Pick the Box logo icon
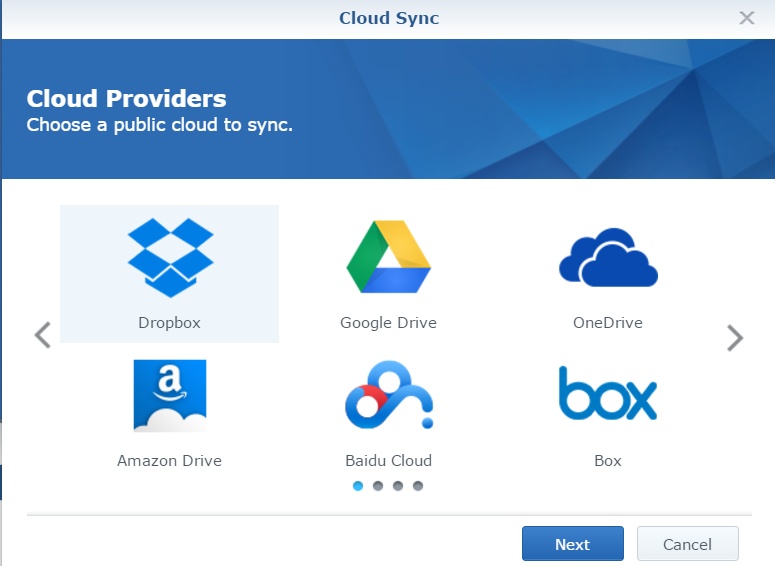 pyautogui.click(x=608, y=393)
